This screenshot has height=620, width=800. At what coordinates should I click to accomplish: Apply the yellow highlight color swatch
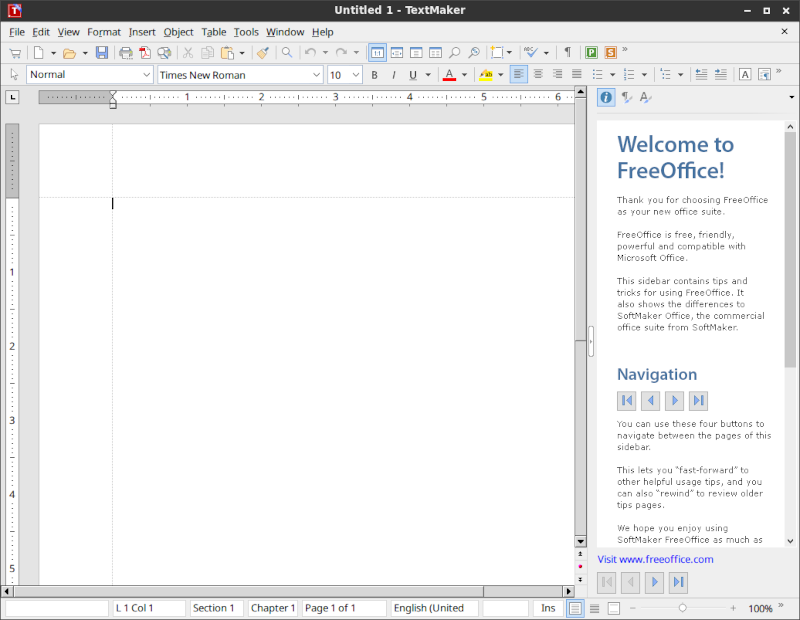point(486,75)
